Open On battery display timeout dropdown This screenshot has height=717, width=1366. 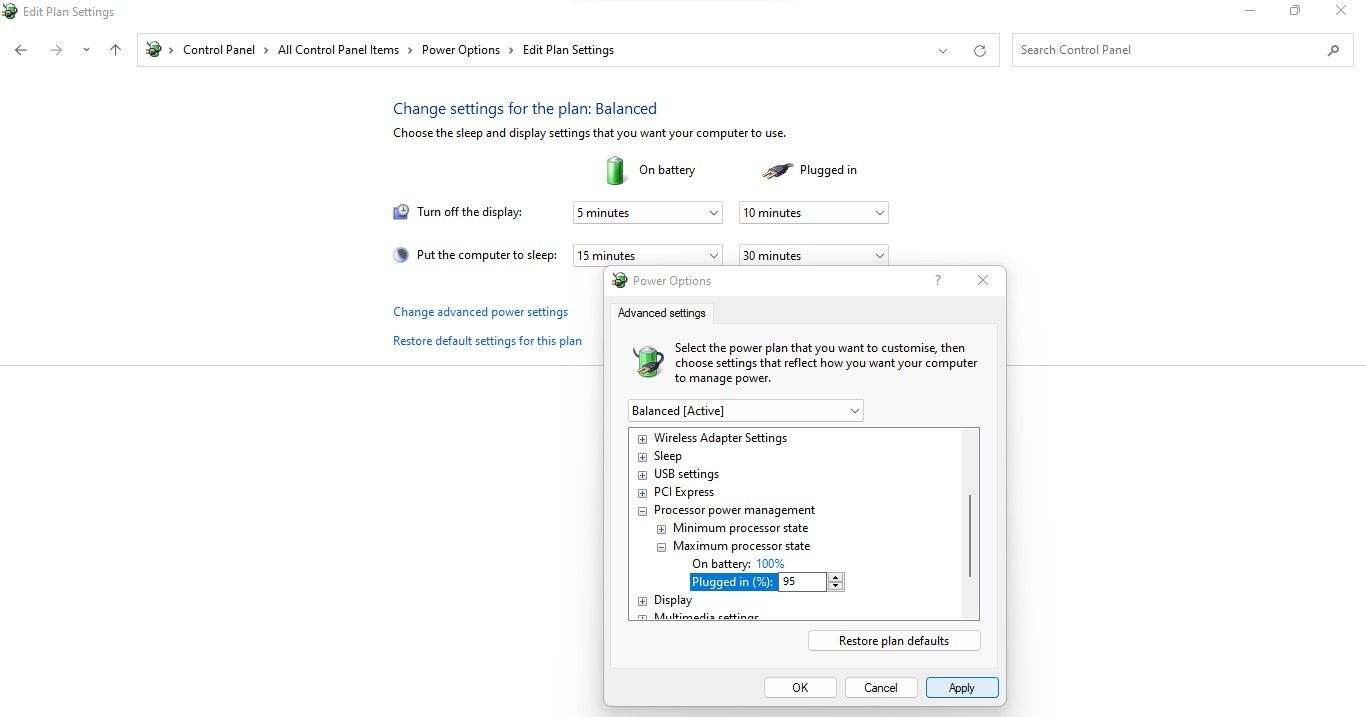click(x=647, y=213)
